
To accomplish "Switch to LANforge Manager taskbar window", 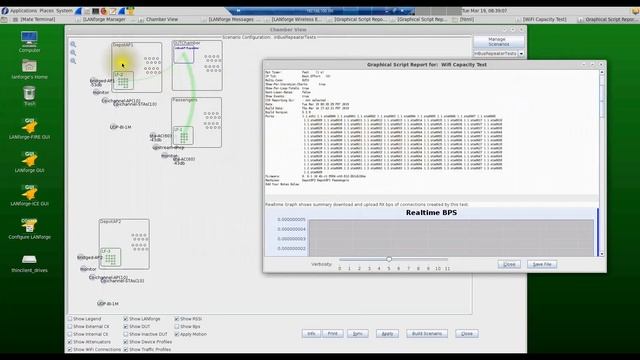I will tap(104, 19).
